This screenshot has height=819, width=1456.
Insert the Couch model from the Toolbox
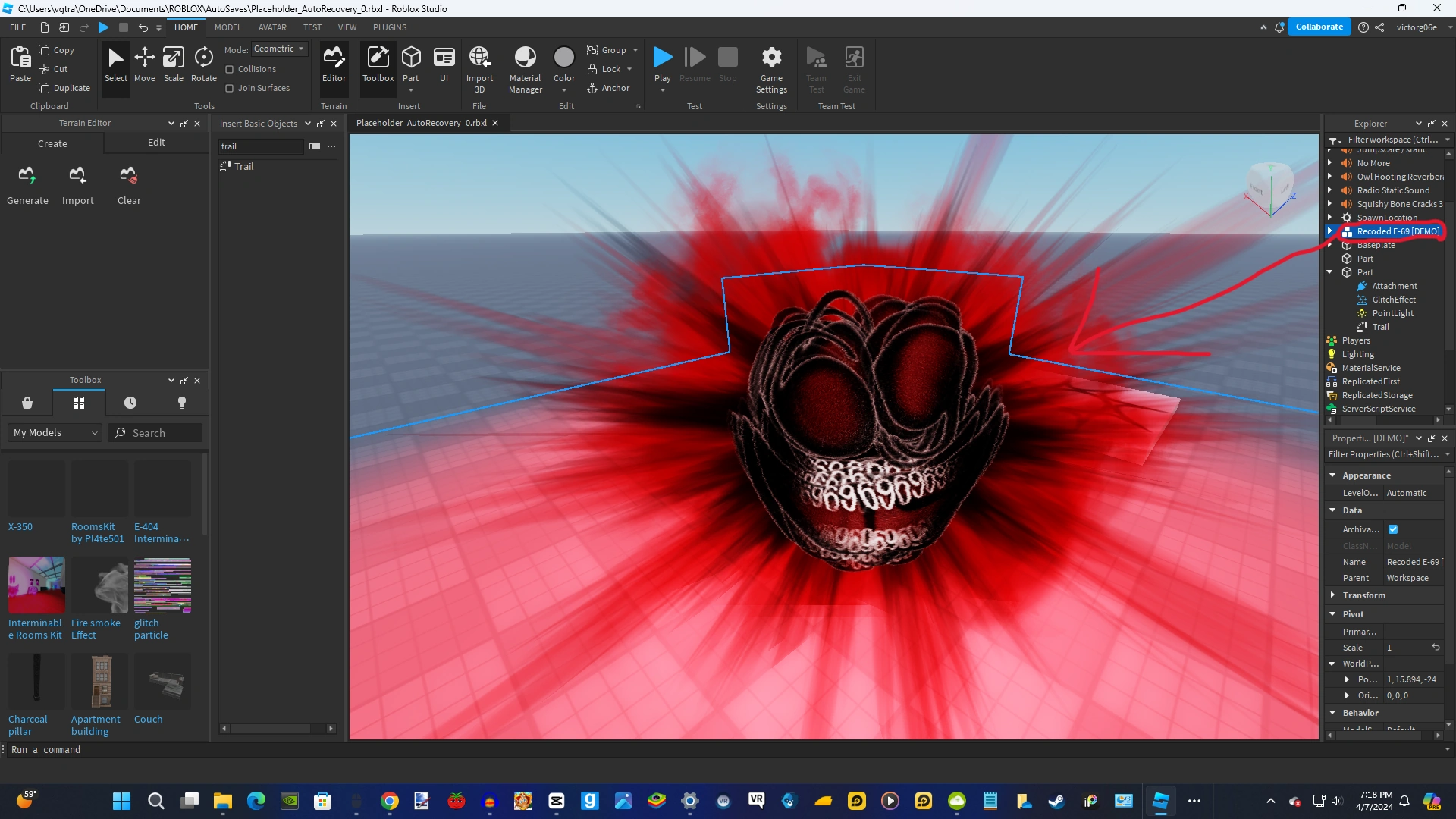click(162, 681)
